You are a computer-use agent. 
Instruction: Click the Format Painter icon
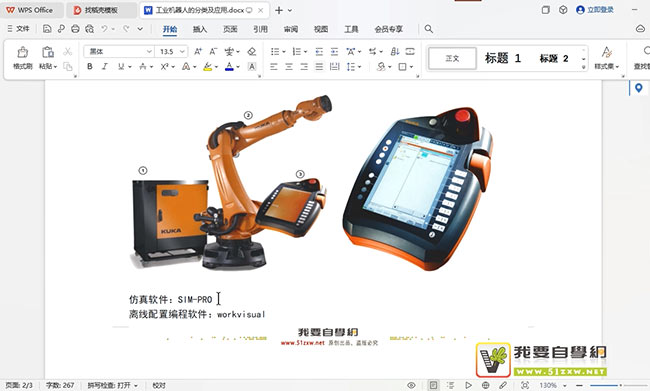22,57
